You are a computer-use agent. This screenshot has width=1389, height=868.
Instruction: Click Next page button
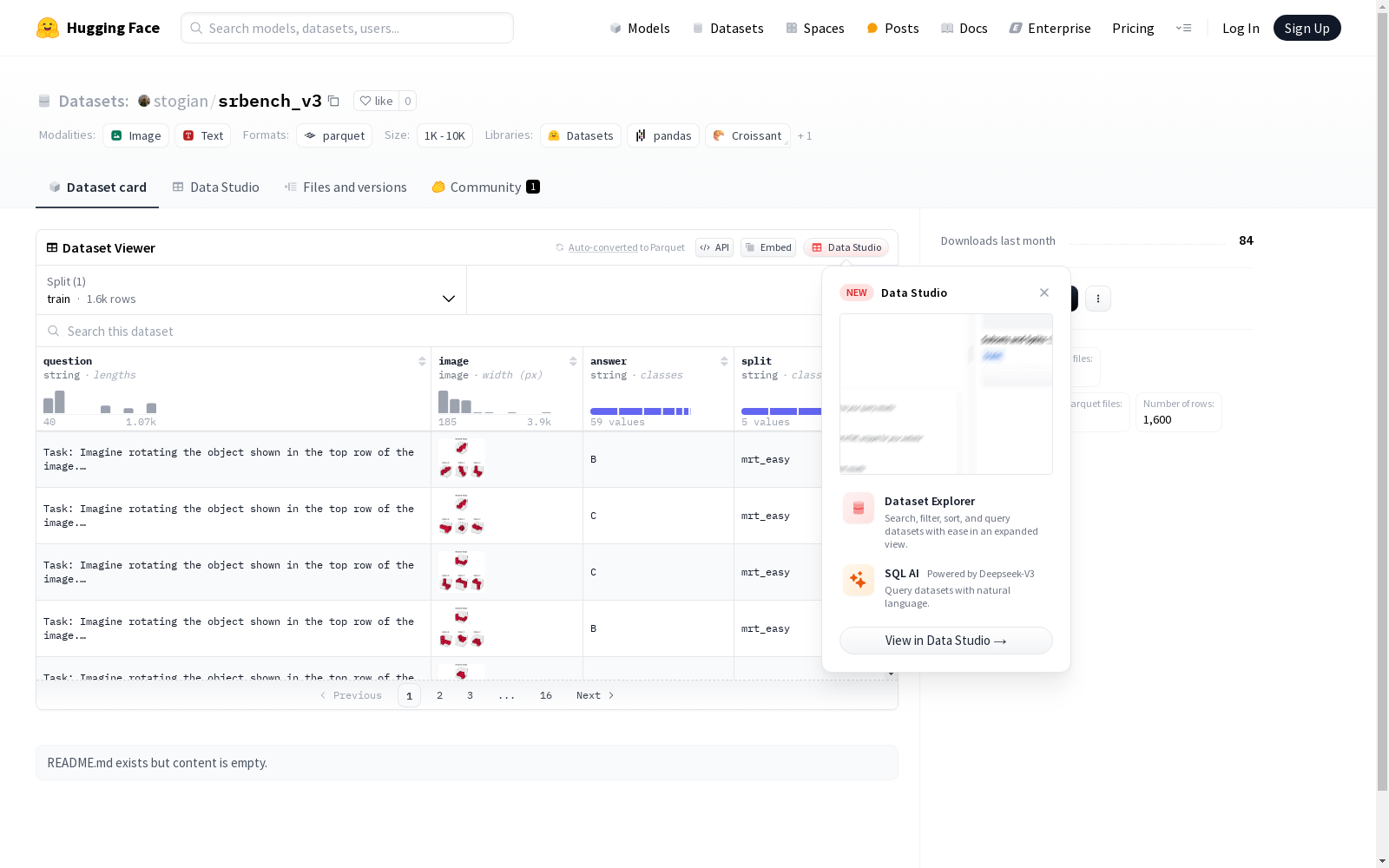click(596, 695)
